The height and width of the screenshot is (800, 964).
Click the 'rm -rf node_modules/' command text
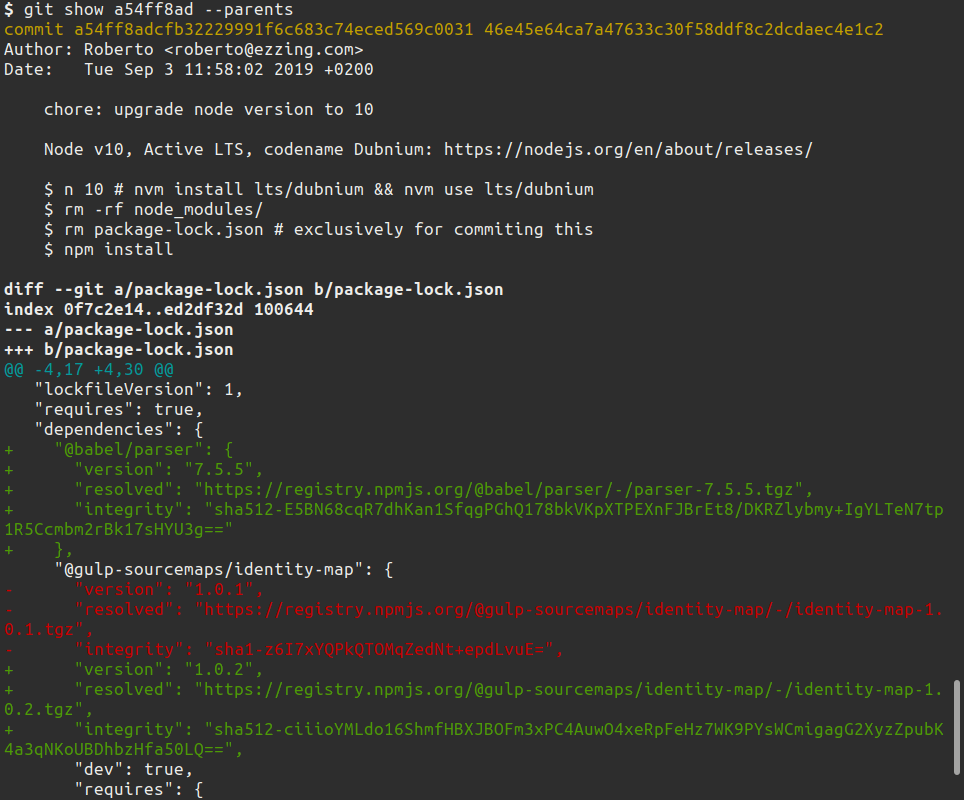pos(153,209)
